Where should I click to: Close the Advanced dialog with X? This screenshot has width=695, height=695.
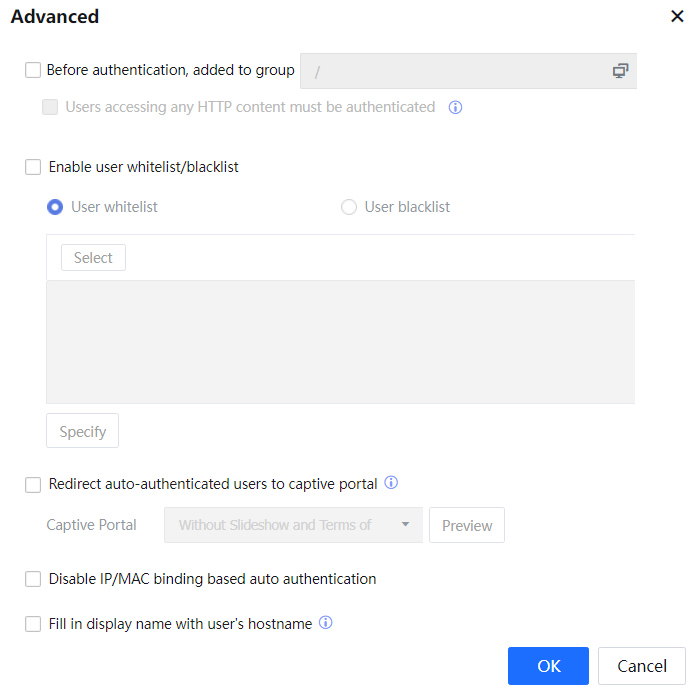coord(676,16)
